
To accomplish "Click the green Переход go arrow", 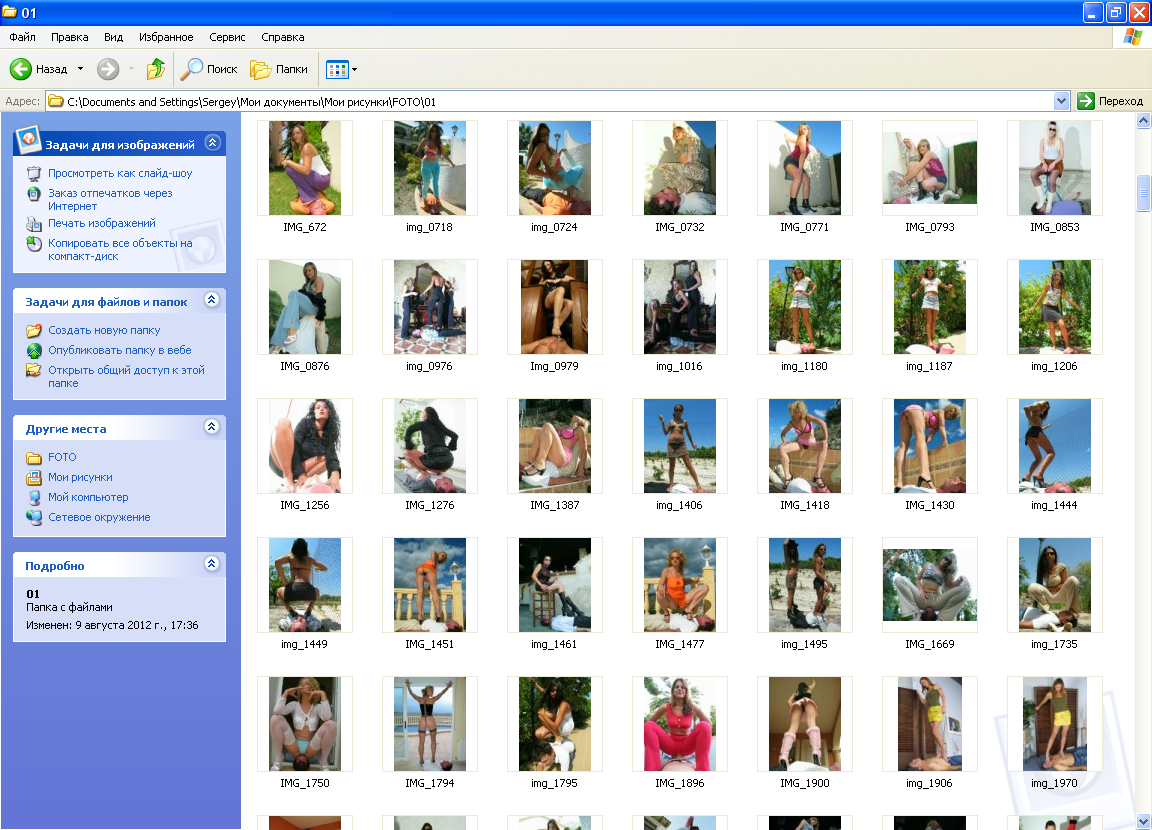I will pyautogui.click(x=1085, y=101).
